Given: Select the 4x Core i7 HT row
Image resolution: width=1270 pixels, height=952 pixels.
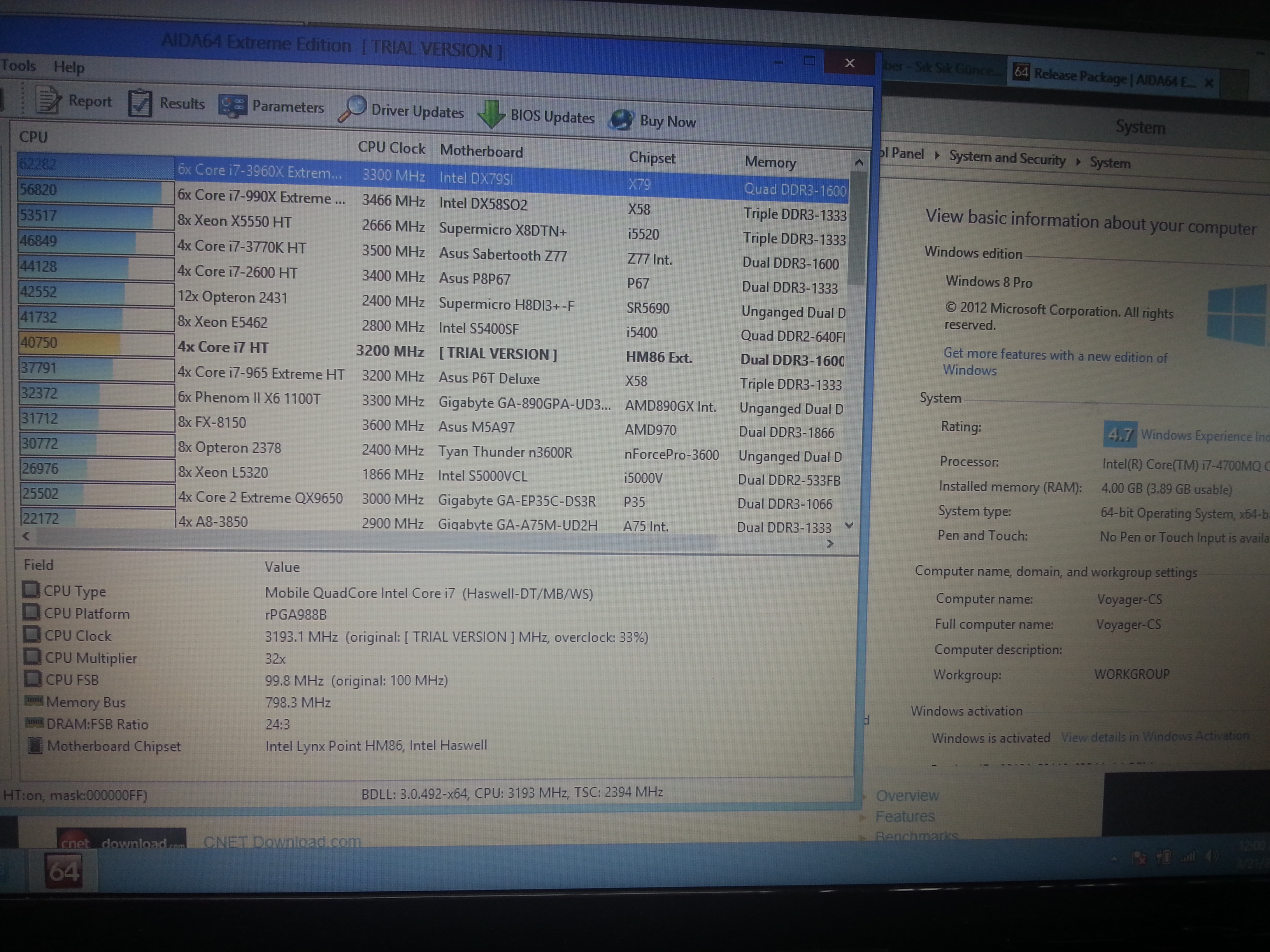Looking at the screenshot, I should (x=433, y=351).
